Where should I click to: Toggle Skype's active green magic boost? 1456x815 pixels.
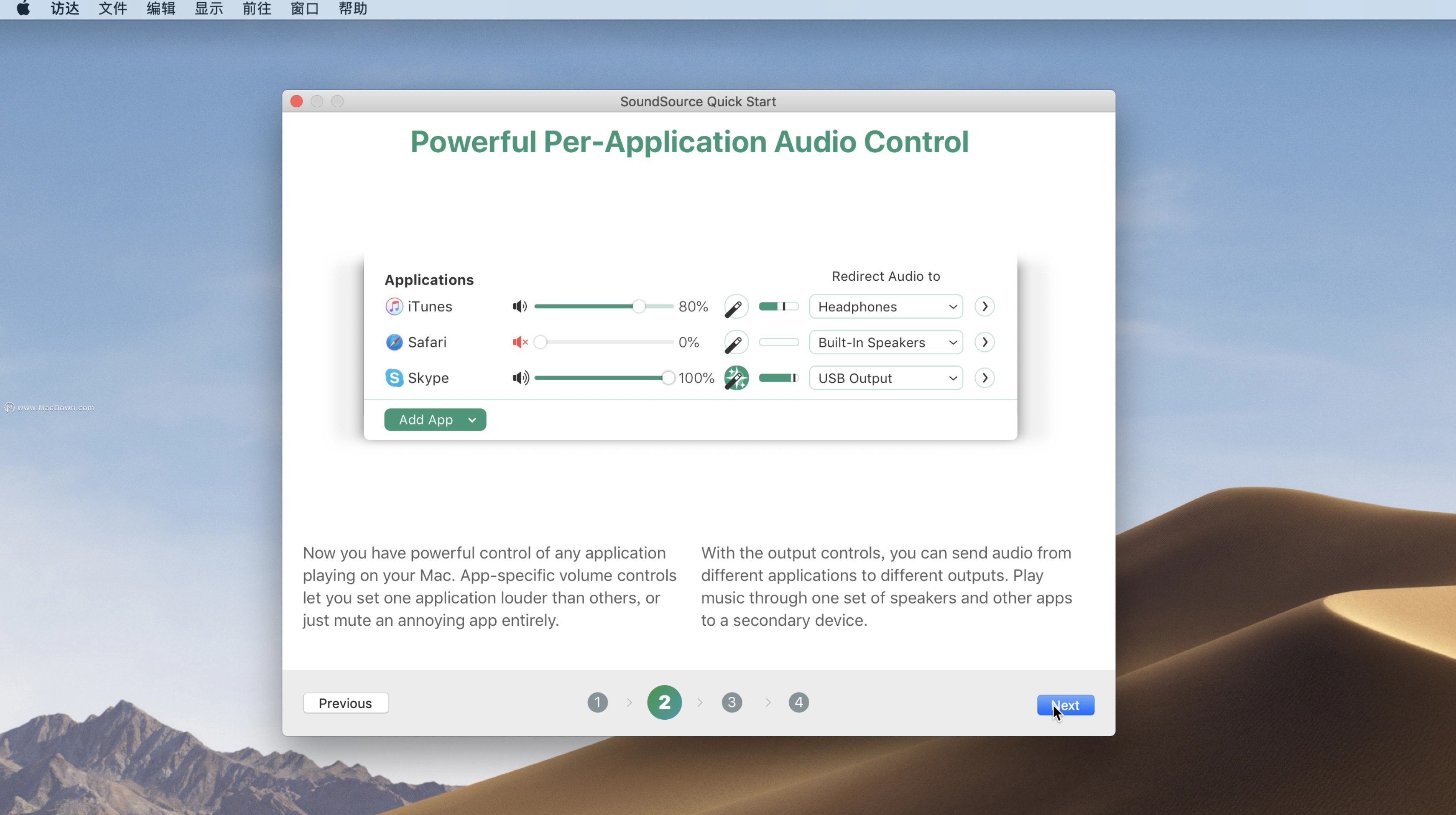[736, 378]
